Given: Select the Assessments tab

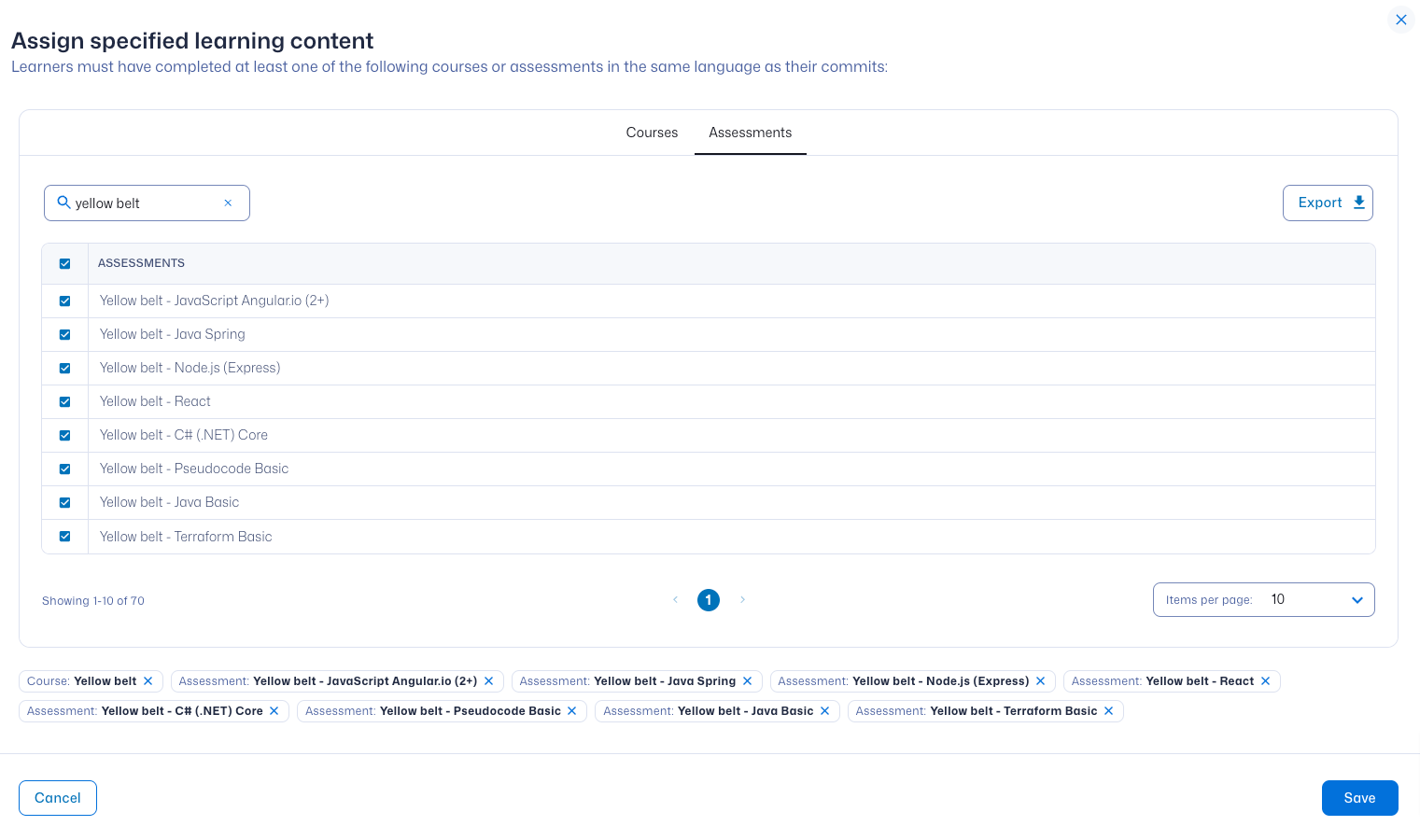Looking at the screenshot, I should click(750, 133).
